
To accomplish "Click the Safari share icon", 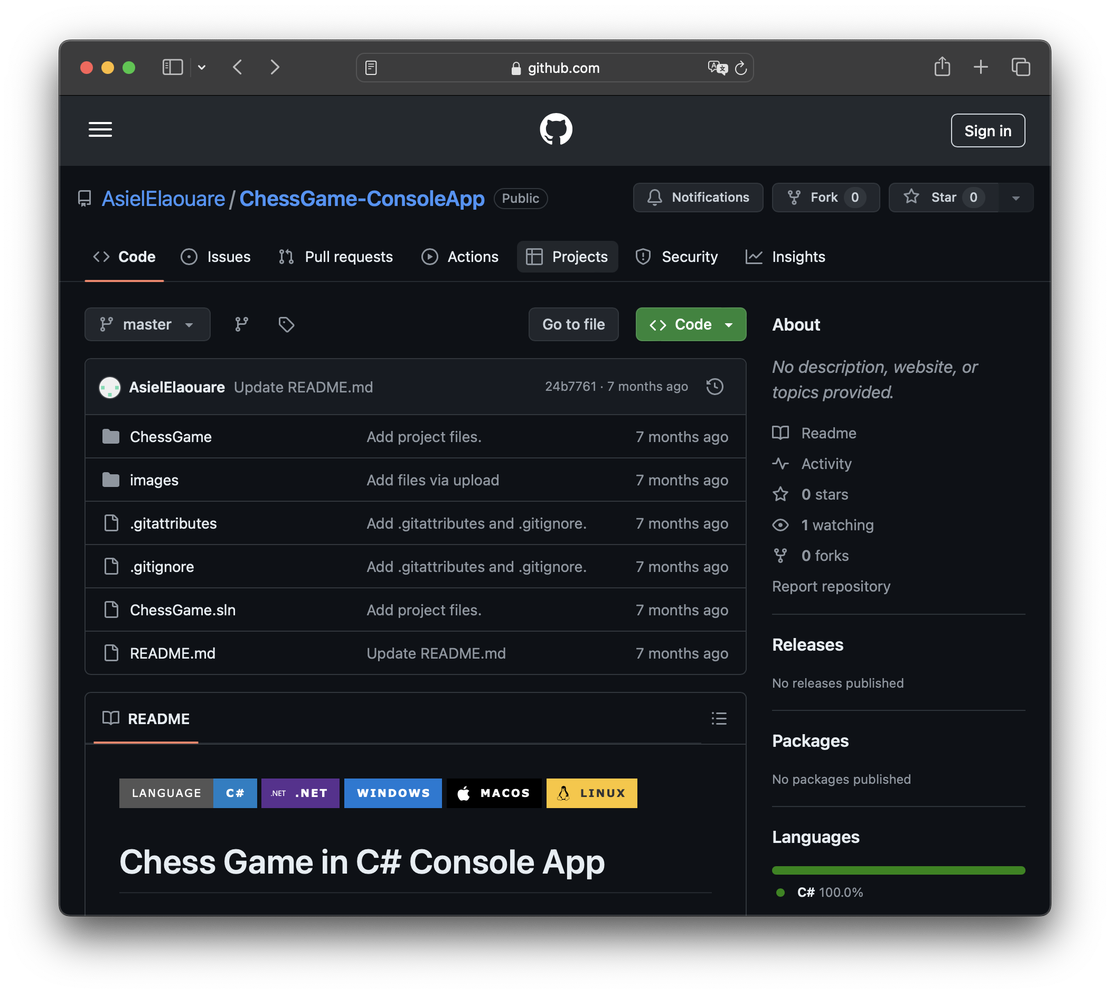I will (941, 66).
